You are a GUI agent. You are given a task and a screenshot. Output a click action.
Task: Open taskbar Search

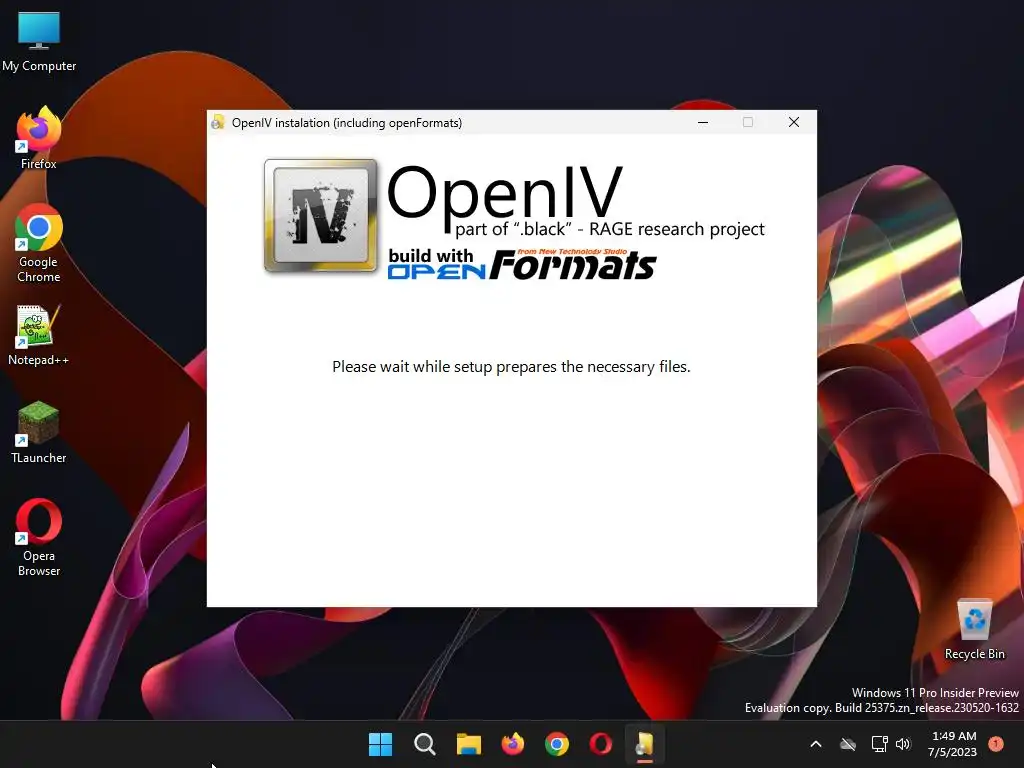[424, 744]
